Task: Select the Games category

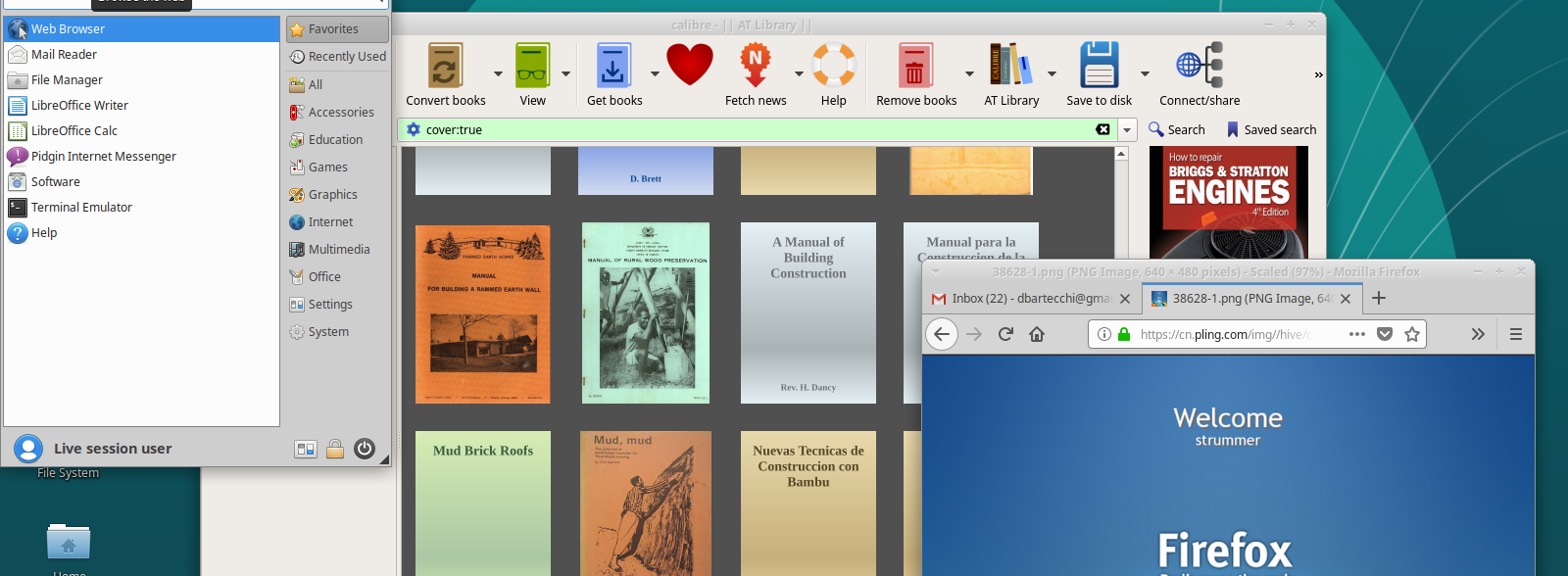Action: pyautogui.click(x=337, y=167)
